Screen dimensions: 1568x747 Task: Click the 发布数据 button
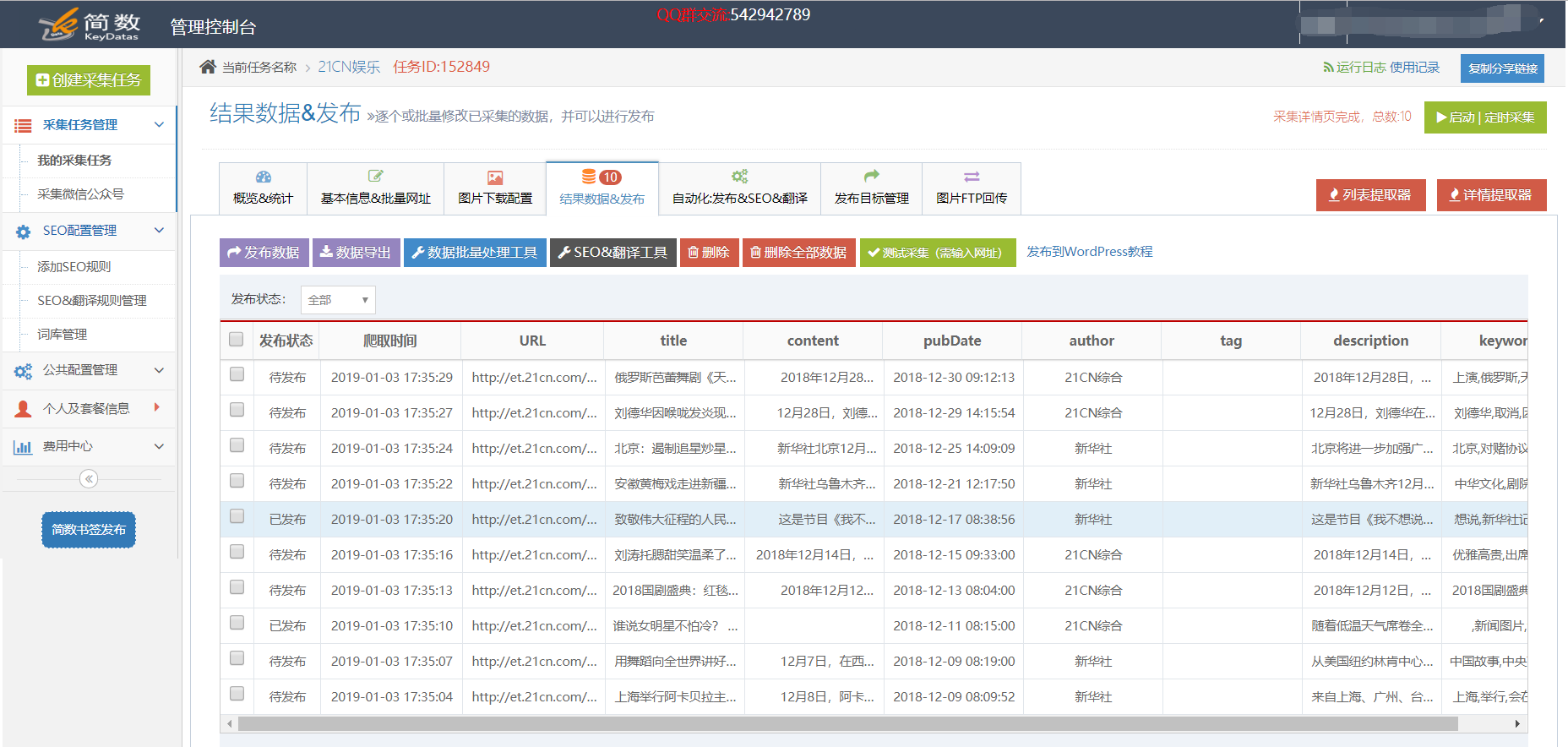pyautogui.click(x=264, y=253)
